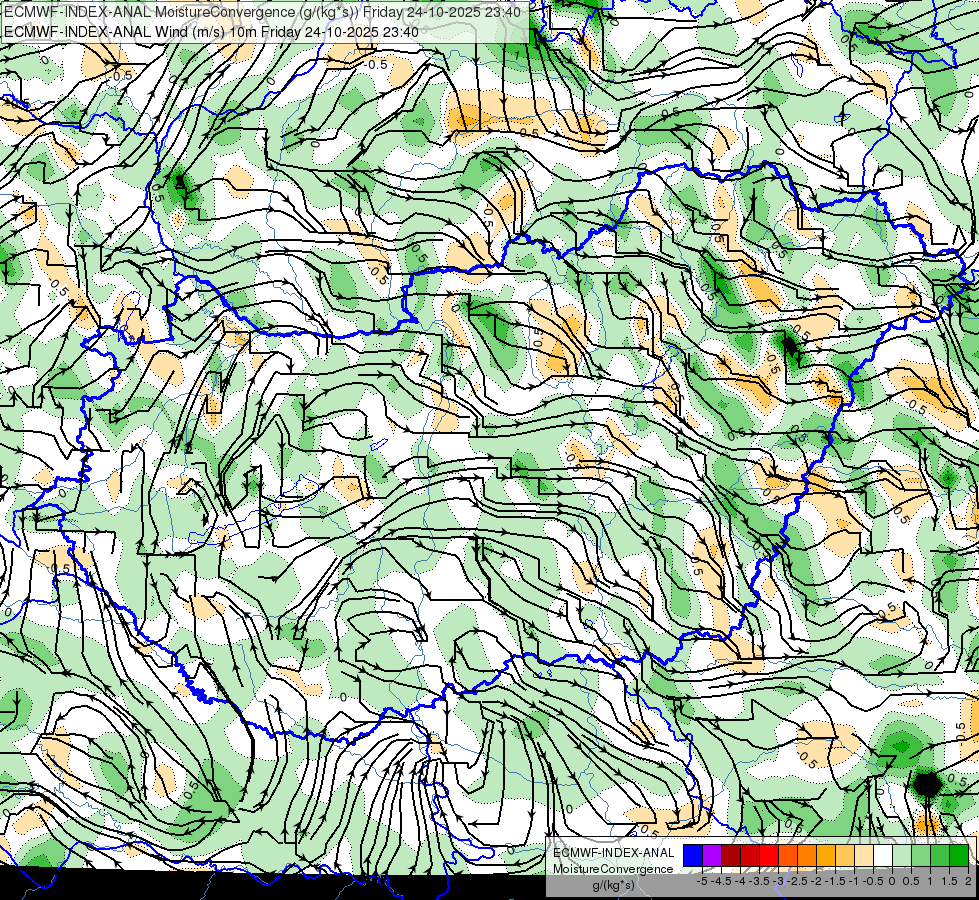The height and width of the screenshot is (900, 979).
Task: Select the -0.5 tick label under the legend swatches
Action: (x=873, y=881)
